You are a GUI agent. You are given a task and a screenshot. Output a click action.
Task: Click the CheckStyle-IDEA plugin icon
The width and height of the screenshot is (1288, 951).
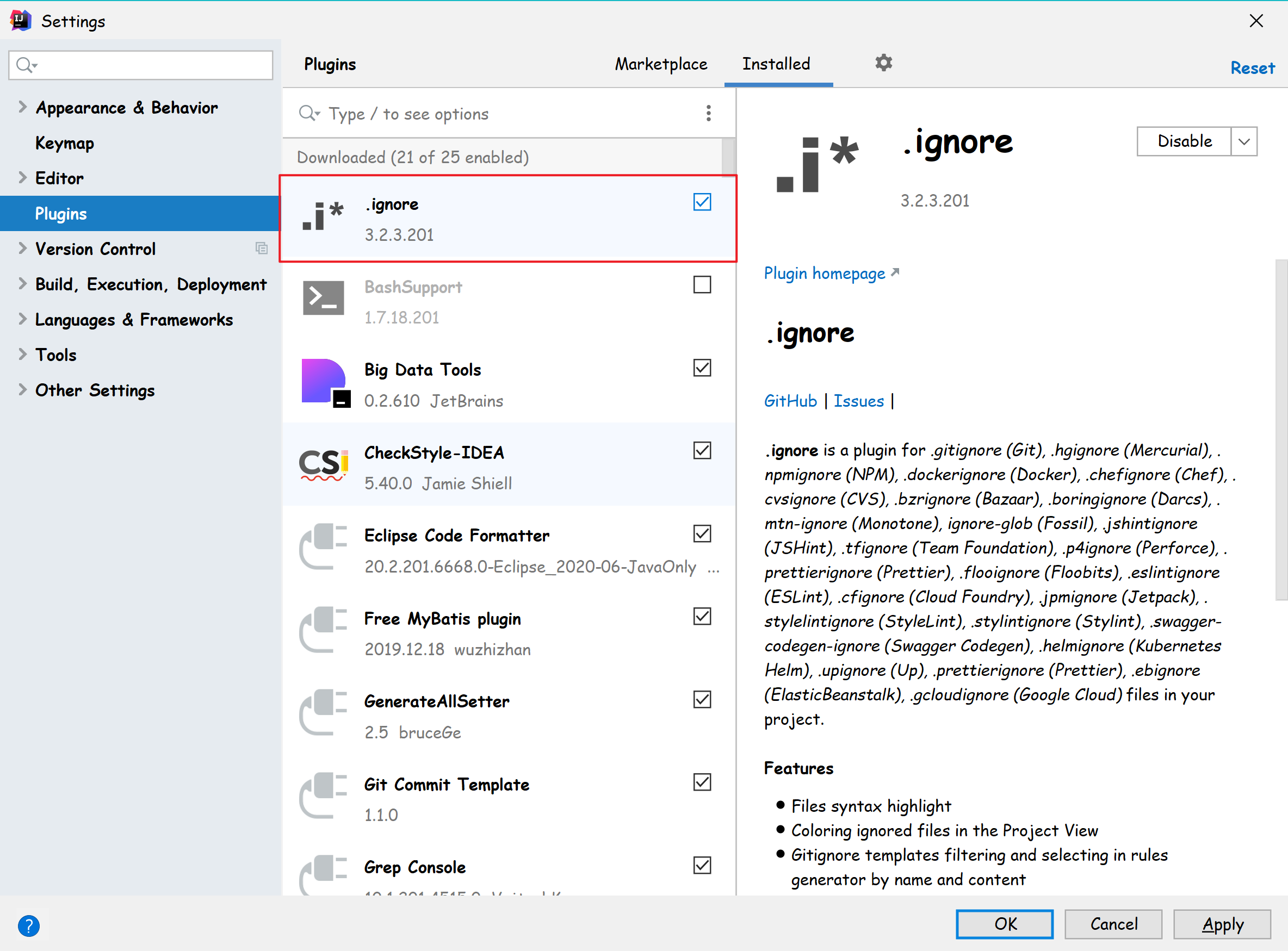(x=324, y=464)
